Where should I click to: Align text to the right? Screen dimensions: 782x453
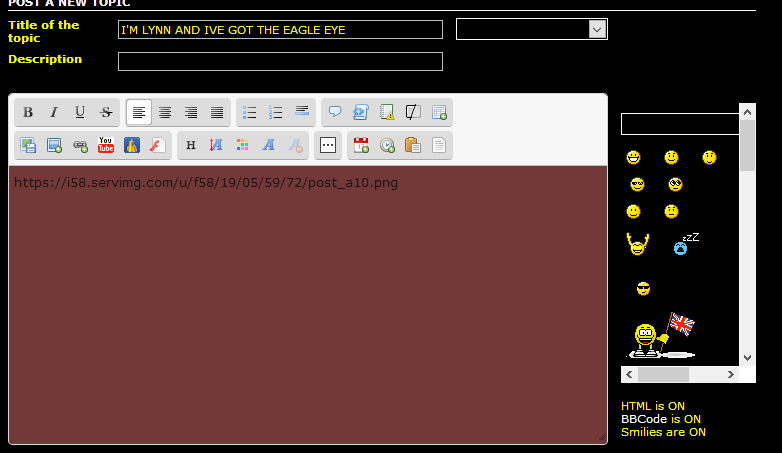191,112
